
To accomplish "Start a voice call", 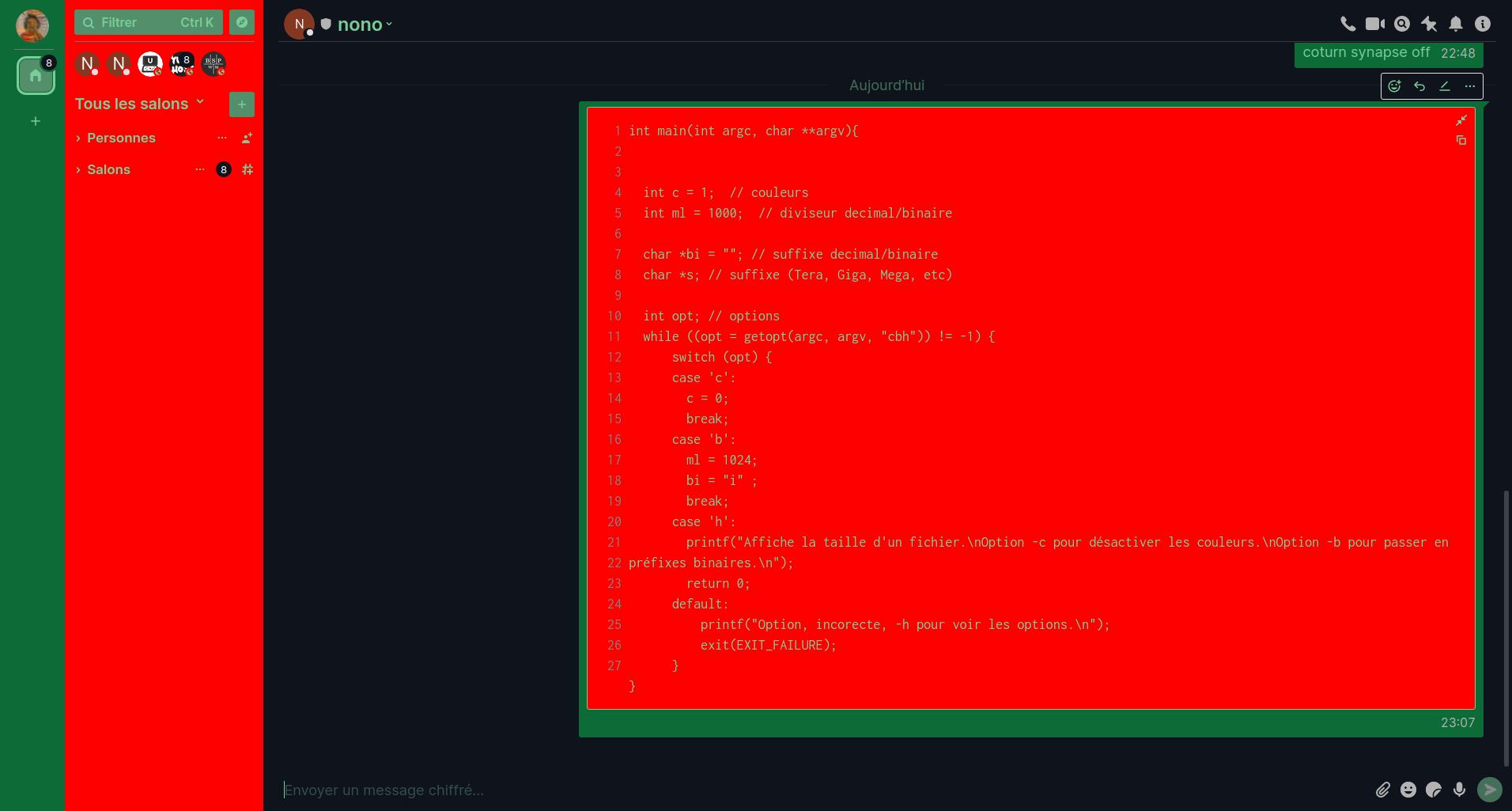I will (x=1348, y=24).
